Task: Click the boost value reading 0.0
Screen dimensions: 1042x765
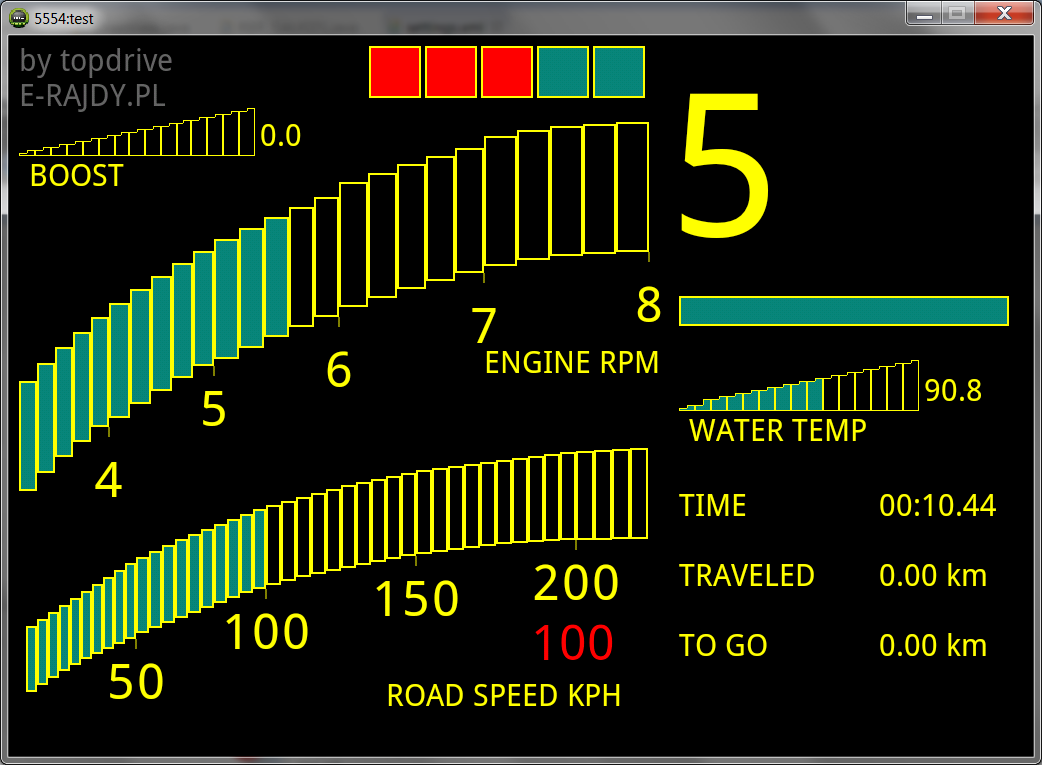Action: [281, 135]
